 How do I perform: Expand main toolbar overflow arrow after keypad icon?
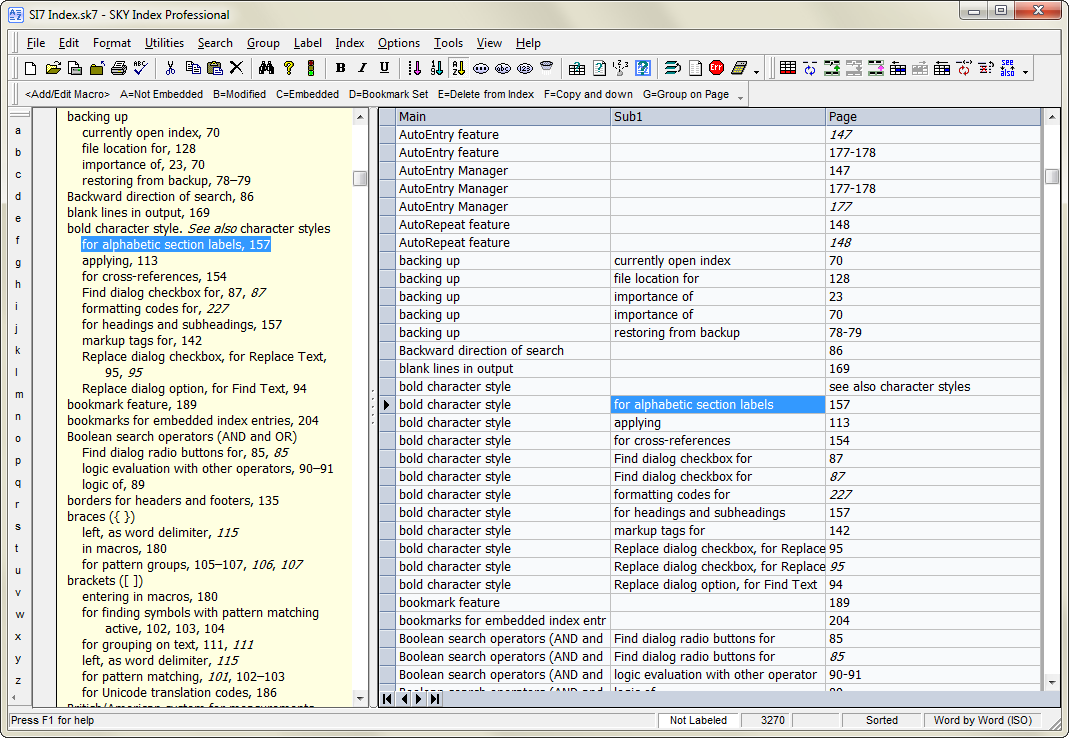point(757,70)
